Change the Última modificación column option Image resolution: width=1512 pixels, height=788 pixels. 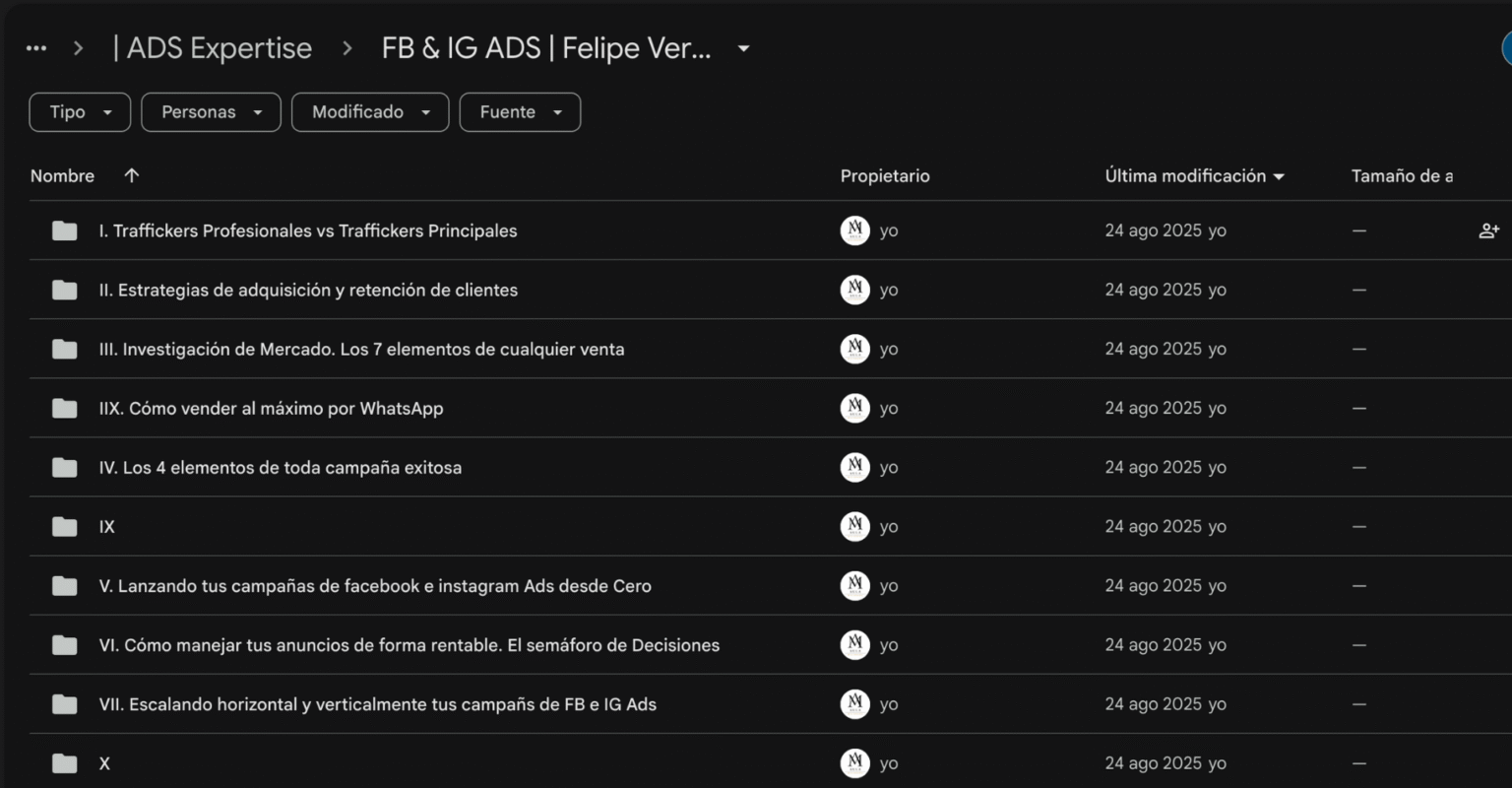1279,176
